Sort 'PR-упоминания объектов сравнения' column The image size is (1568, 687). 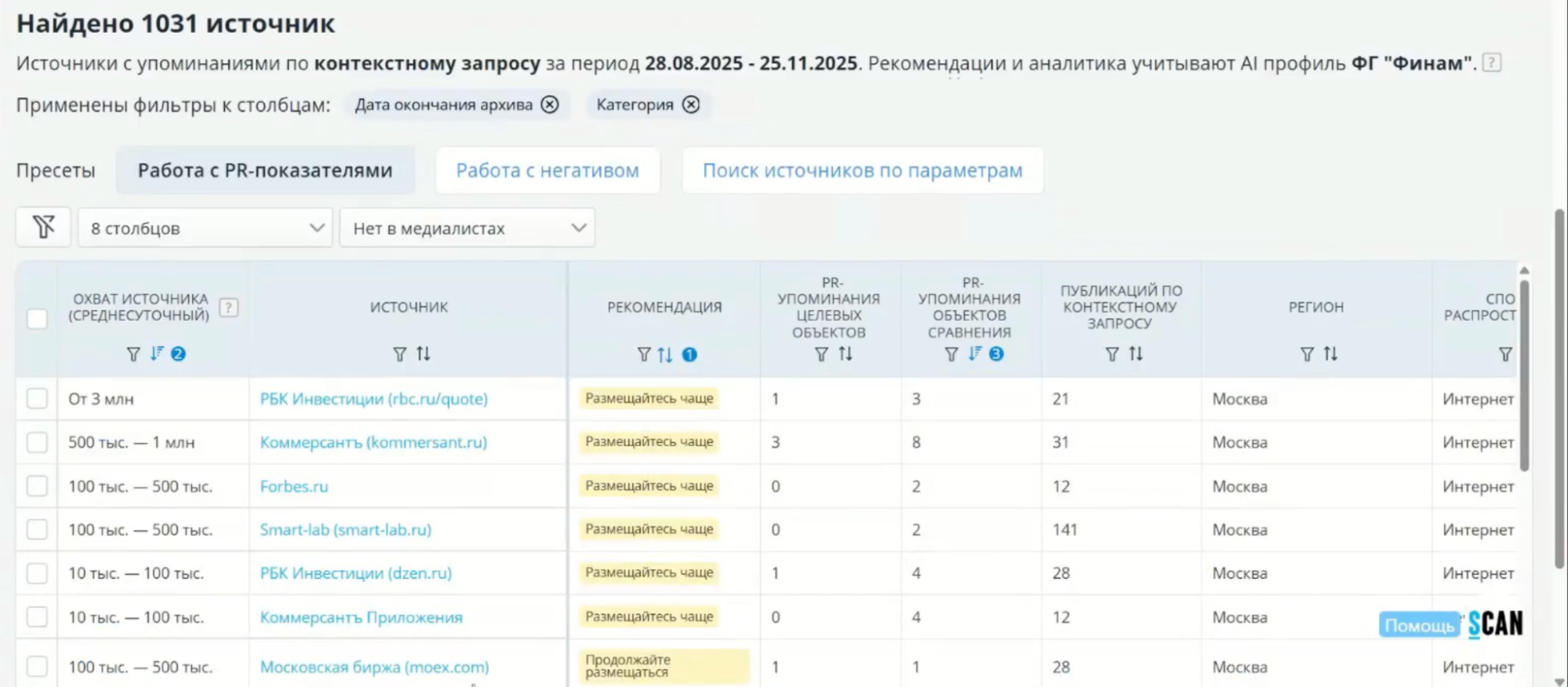coord(974,354)
